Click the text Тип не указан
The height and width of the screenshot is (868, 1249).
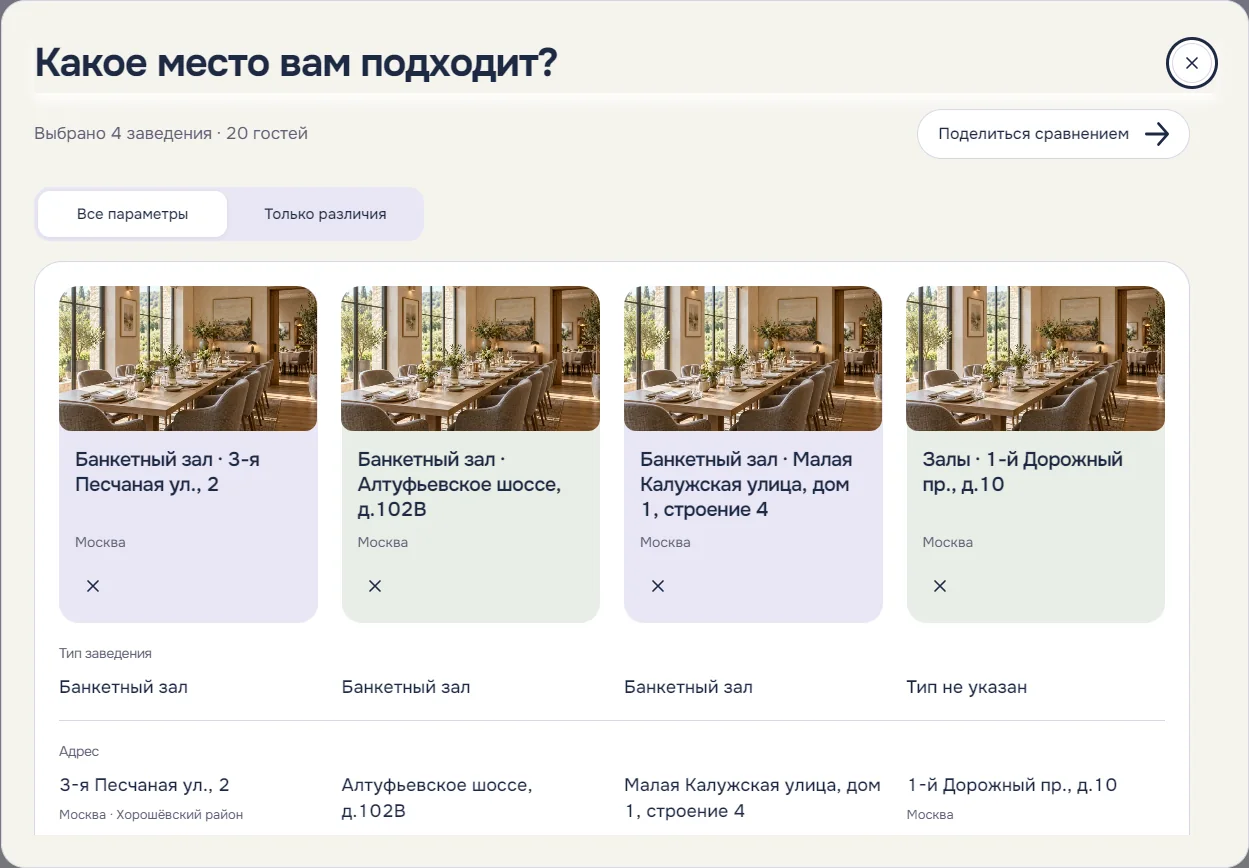(966, 687)
